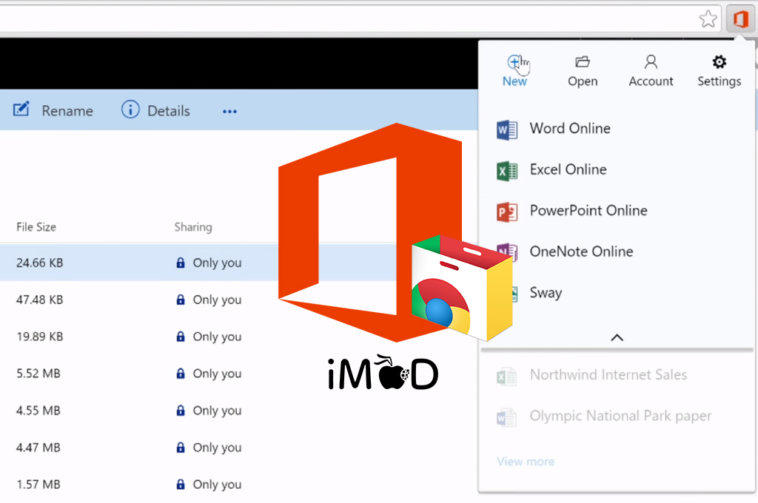Switch to the Open tab
Viewport: 758px width, 503px height.
(583, 70)
